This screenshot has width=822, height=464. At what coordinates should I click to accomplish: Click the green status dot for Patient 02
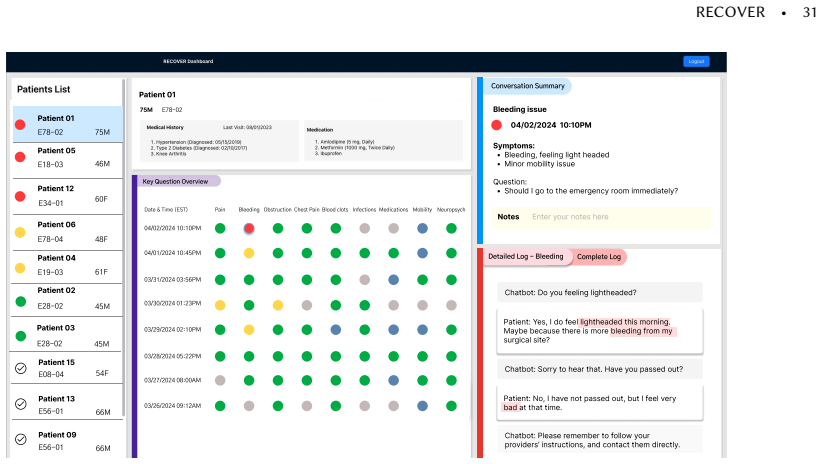pos(20,301)
